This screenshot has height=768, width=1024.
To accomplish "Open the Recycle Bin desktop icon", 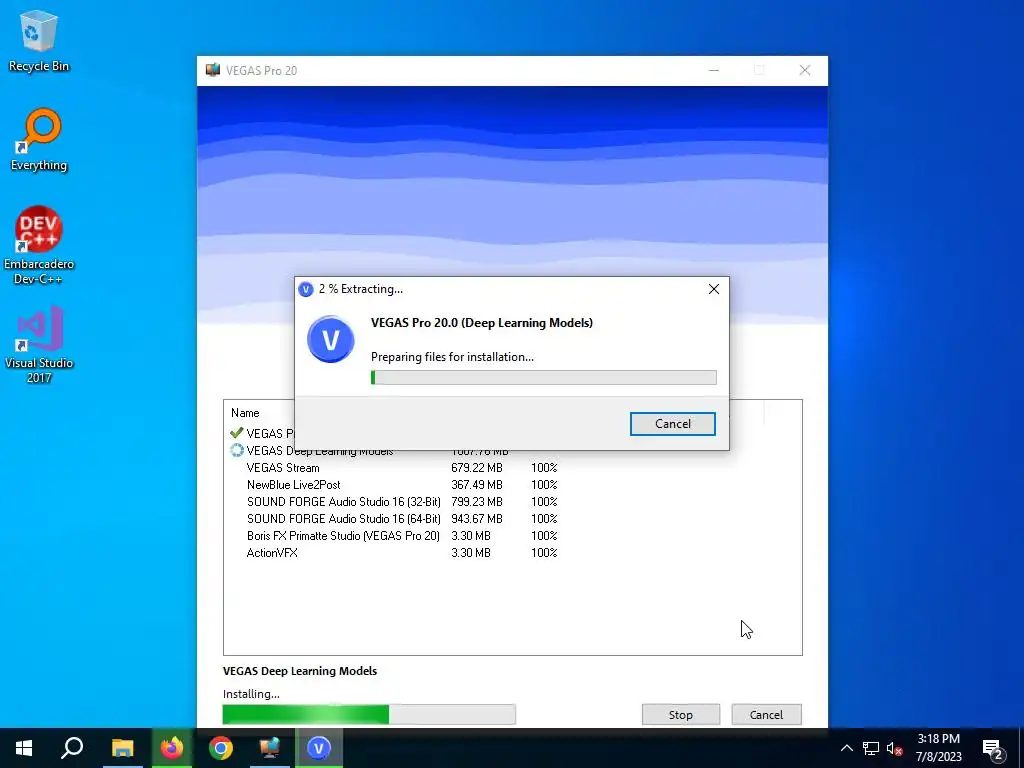I will (39, 40).
